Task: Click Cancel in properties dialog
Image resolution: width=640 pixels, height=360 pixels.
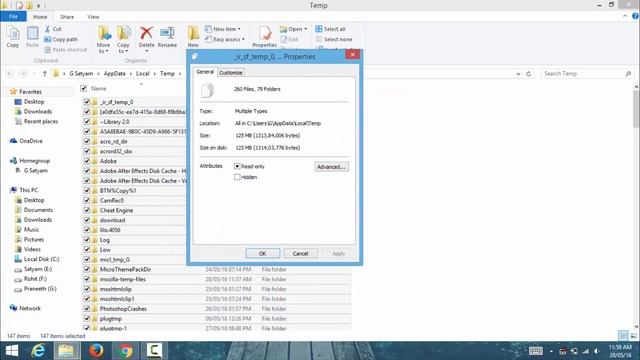Action: coord(300,253)
